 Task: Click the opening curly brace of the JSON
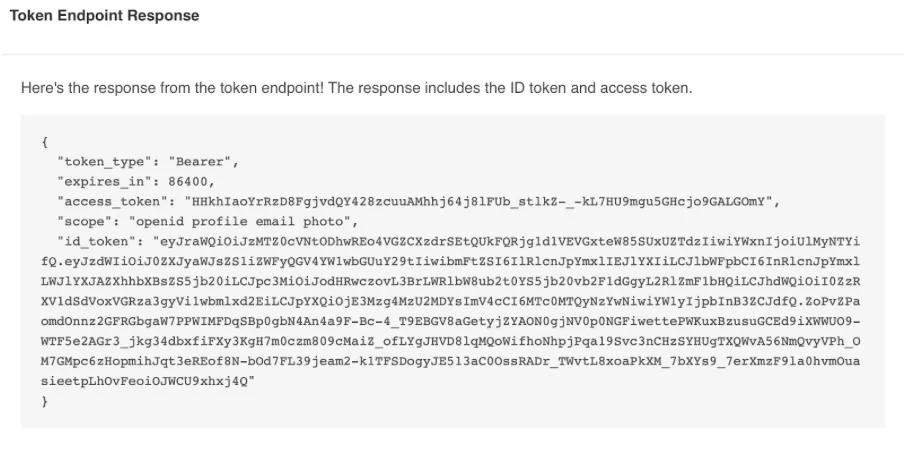pyautogui.click(x=45, y=141)
